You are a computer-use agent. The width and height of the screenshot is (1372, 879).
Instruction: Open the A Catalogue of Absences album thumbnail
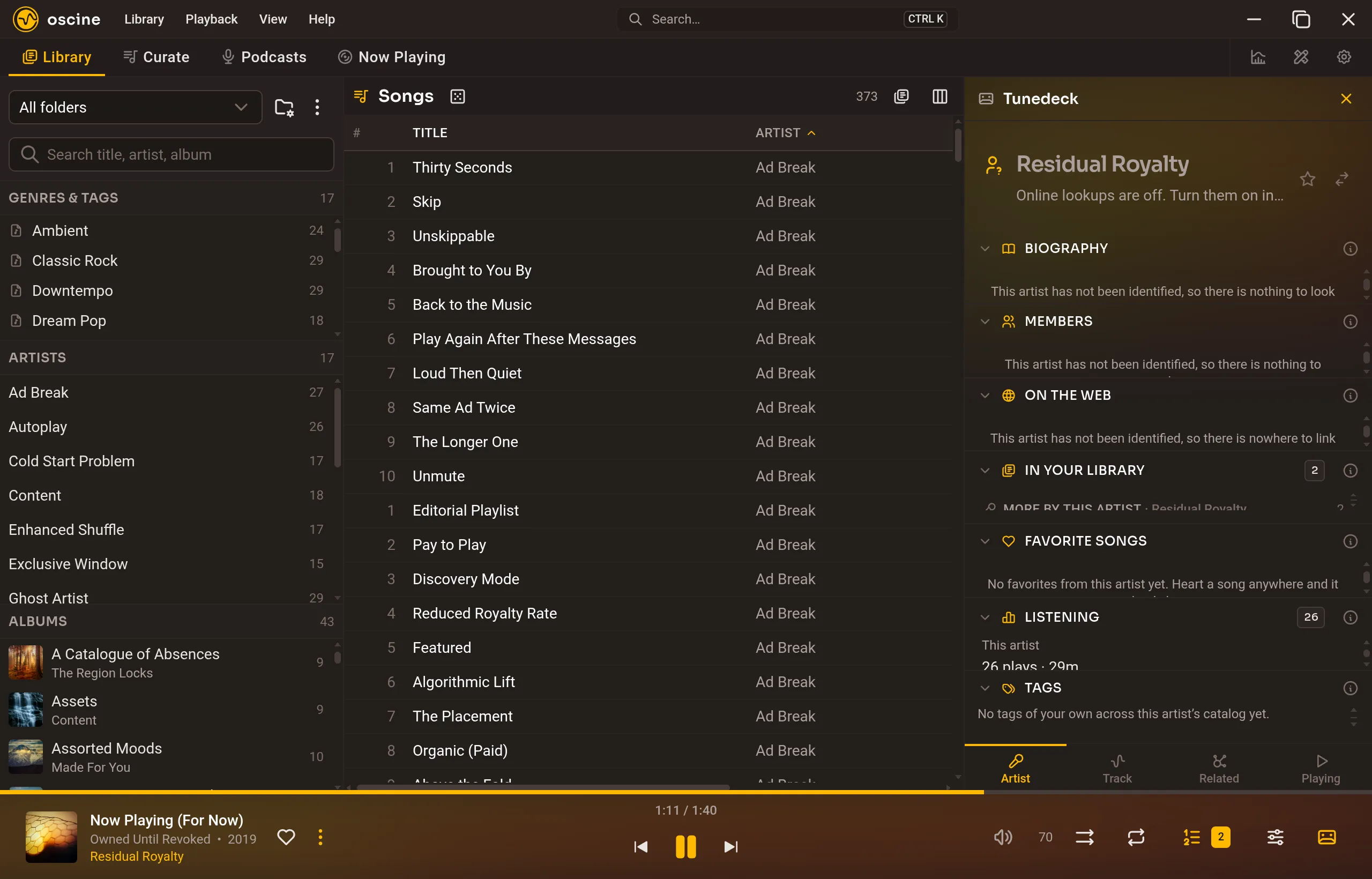click(x=26, y=662)
